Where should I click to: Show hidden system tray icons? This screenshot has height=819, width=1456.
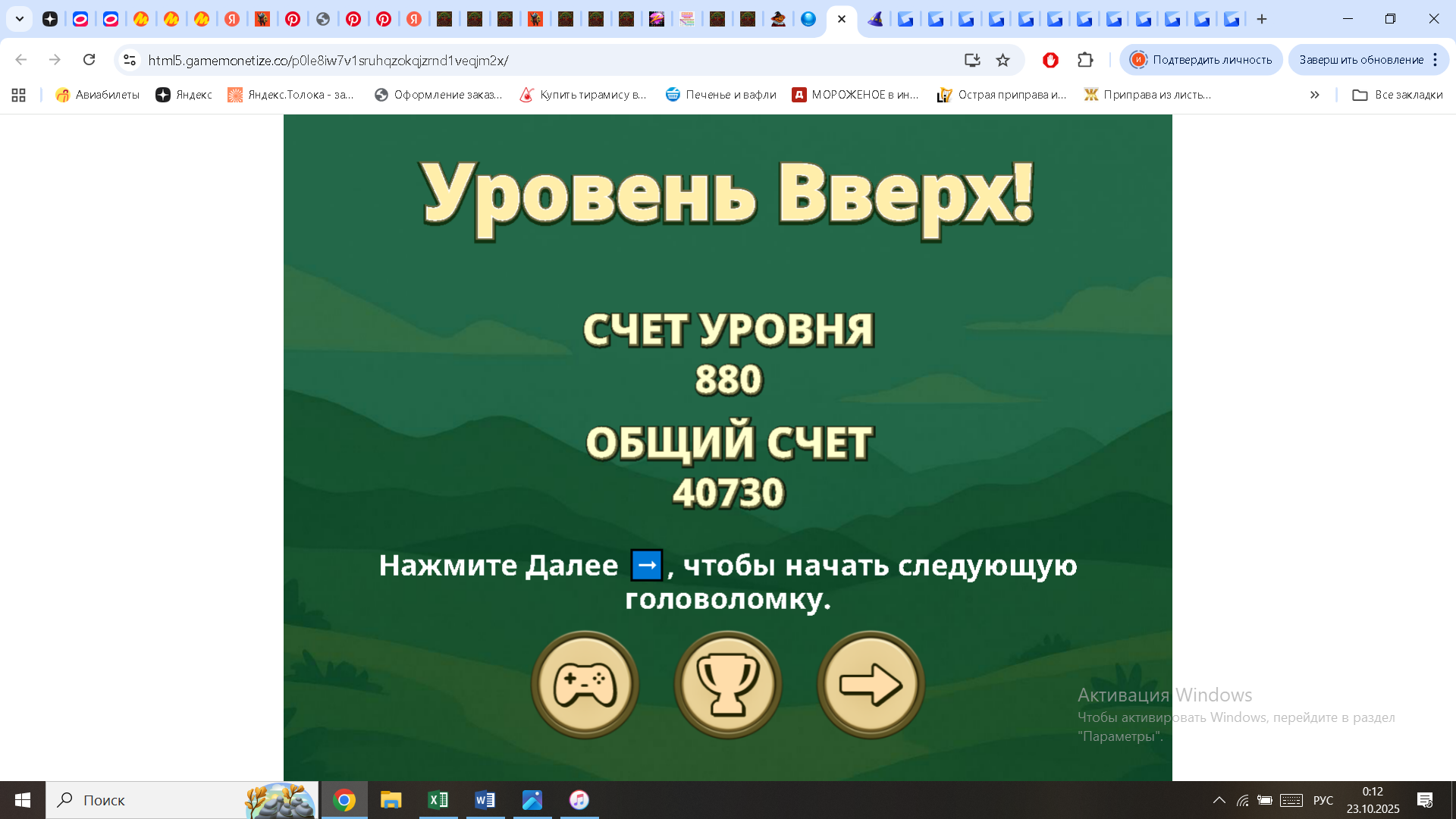click(x=1219, y=800)
